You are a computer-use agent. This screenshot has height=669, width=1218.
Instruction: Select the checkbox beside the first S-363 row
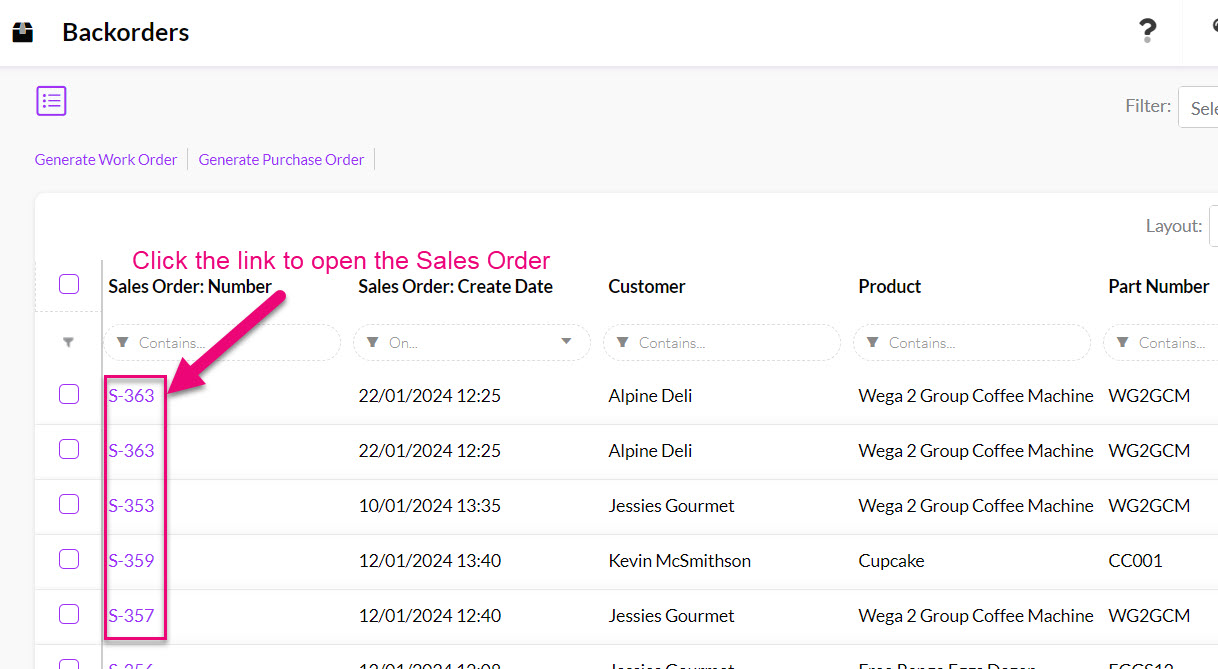point(68,393)
